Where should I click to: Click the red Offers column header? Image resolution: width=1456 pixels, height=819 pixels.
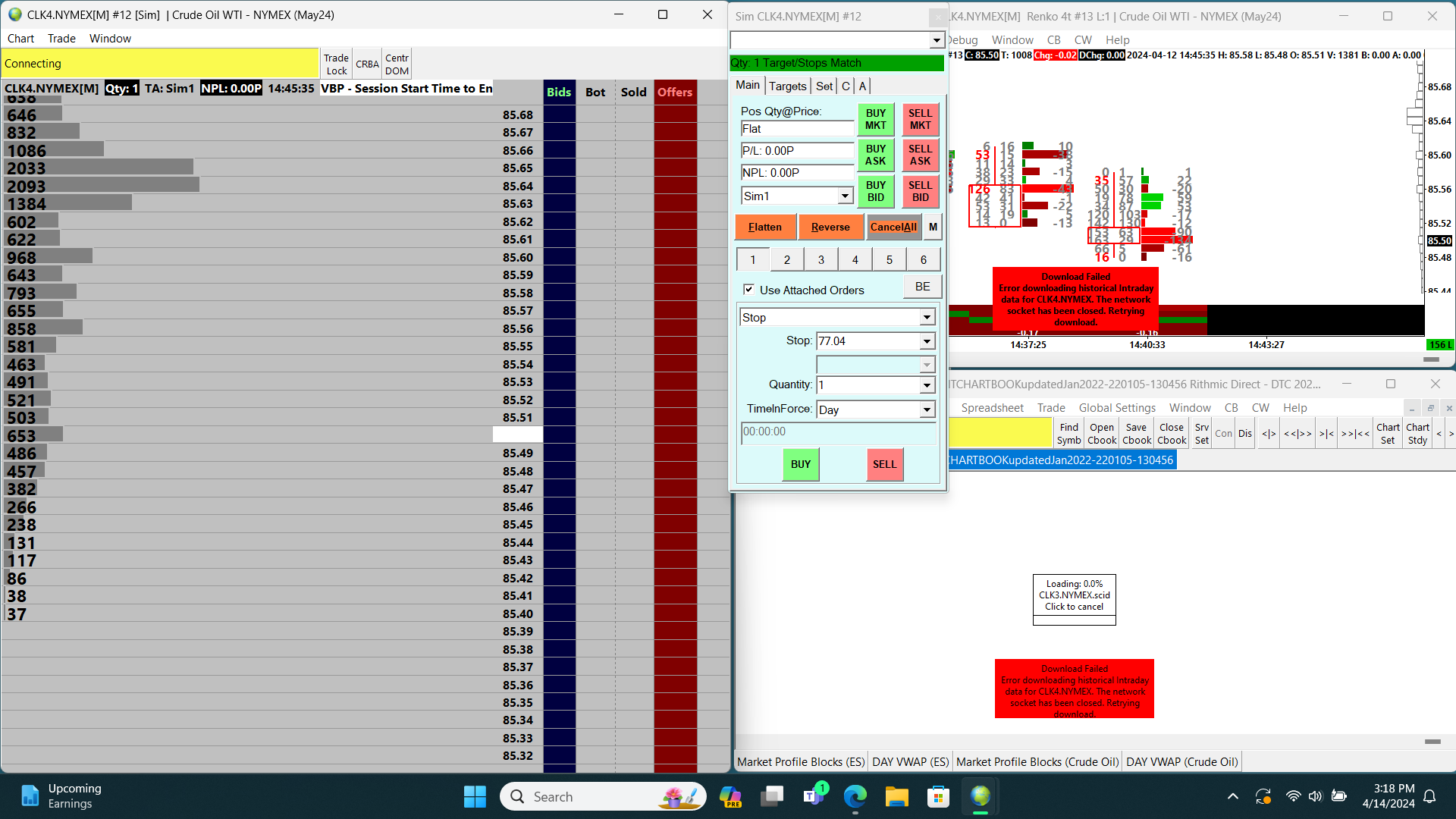(x=675, y=92)
